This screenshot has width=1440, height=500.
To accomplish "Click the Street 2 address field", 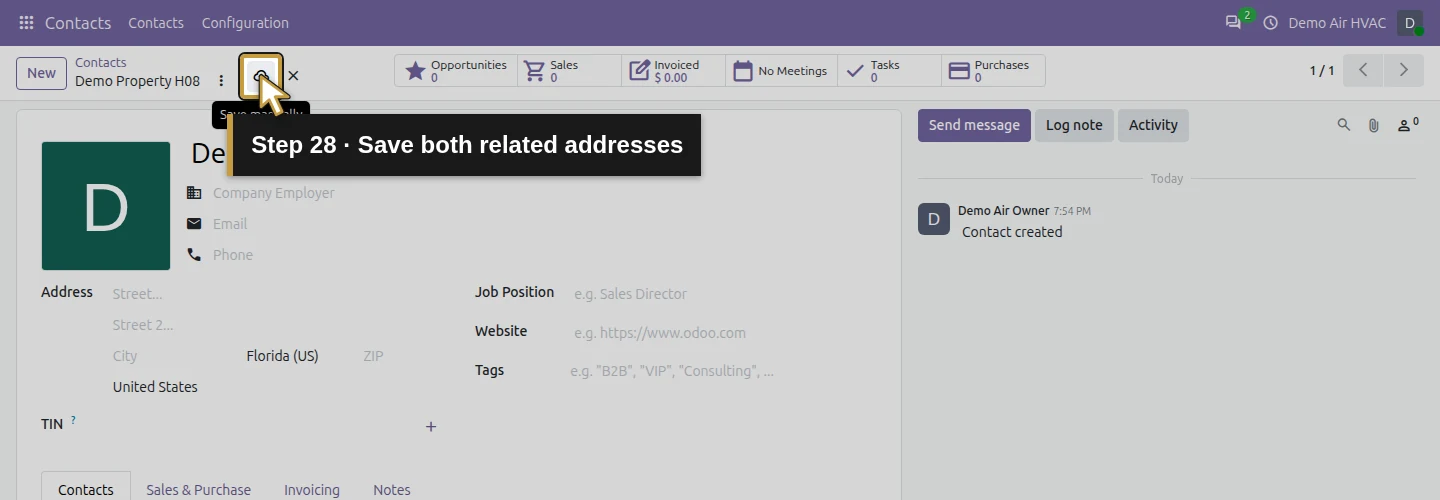I will [275, 325].
